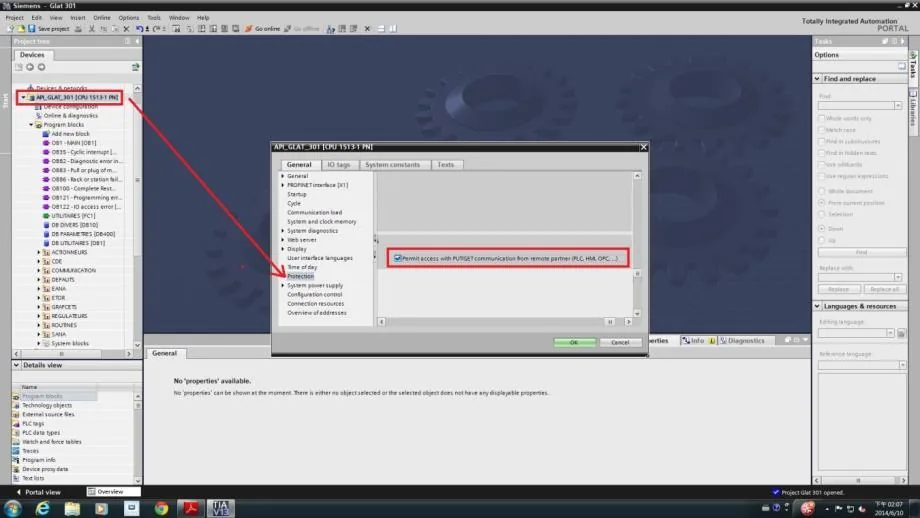Toggle Match case checkbox
This screenshot has height=518, width=920.
tap(821, 130)
